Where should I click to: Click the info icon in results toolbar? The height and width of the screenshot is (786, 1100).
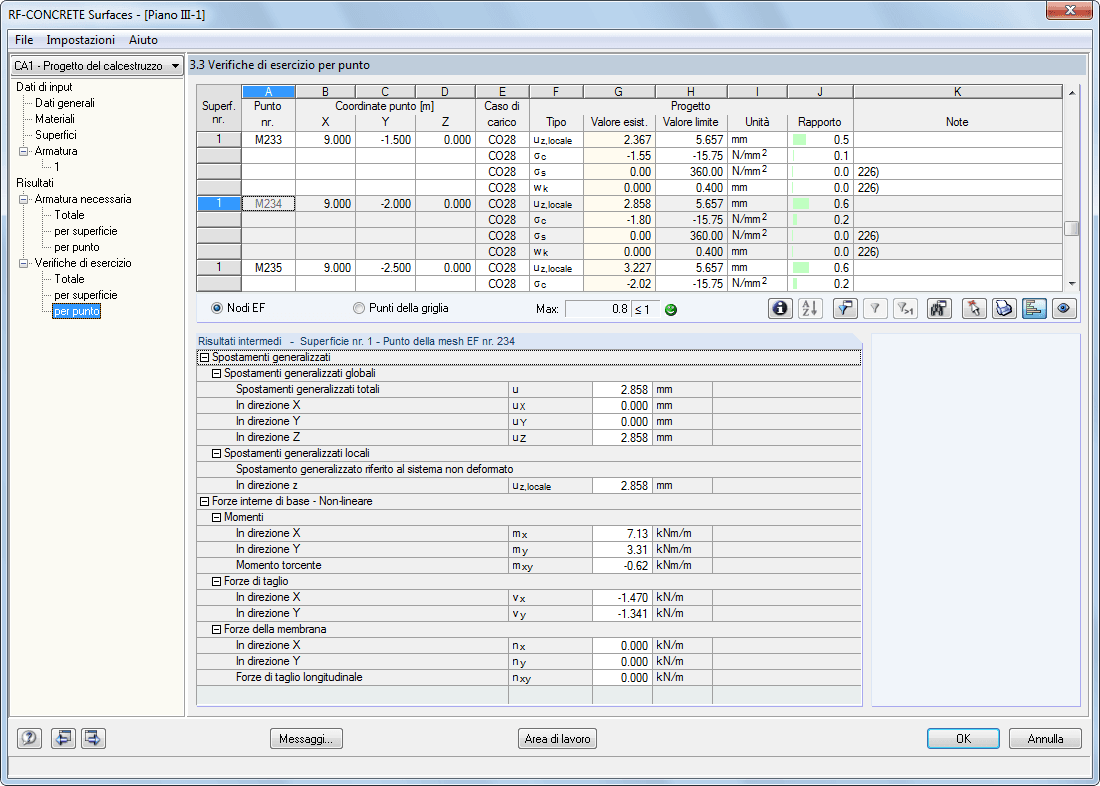(780, 308)
